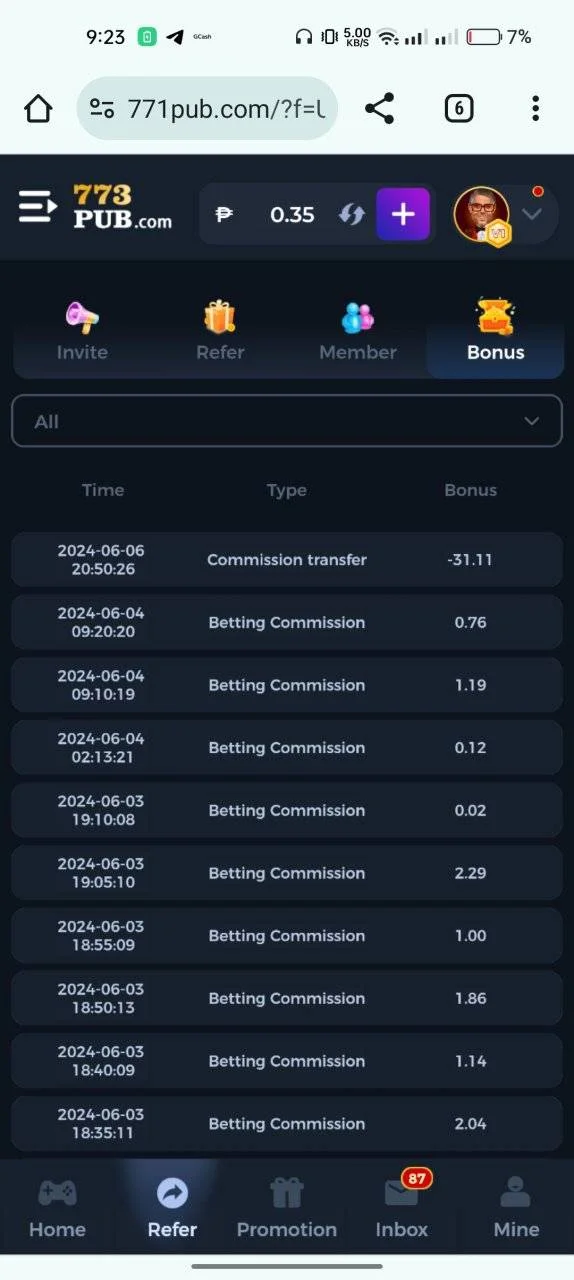Switch to the Member tab
The width and height of the screenshot is (574, 1280).
coord(358,333)
